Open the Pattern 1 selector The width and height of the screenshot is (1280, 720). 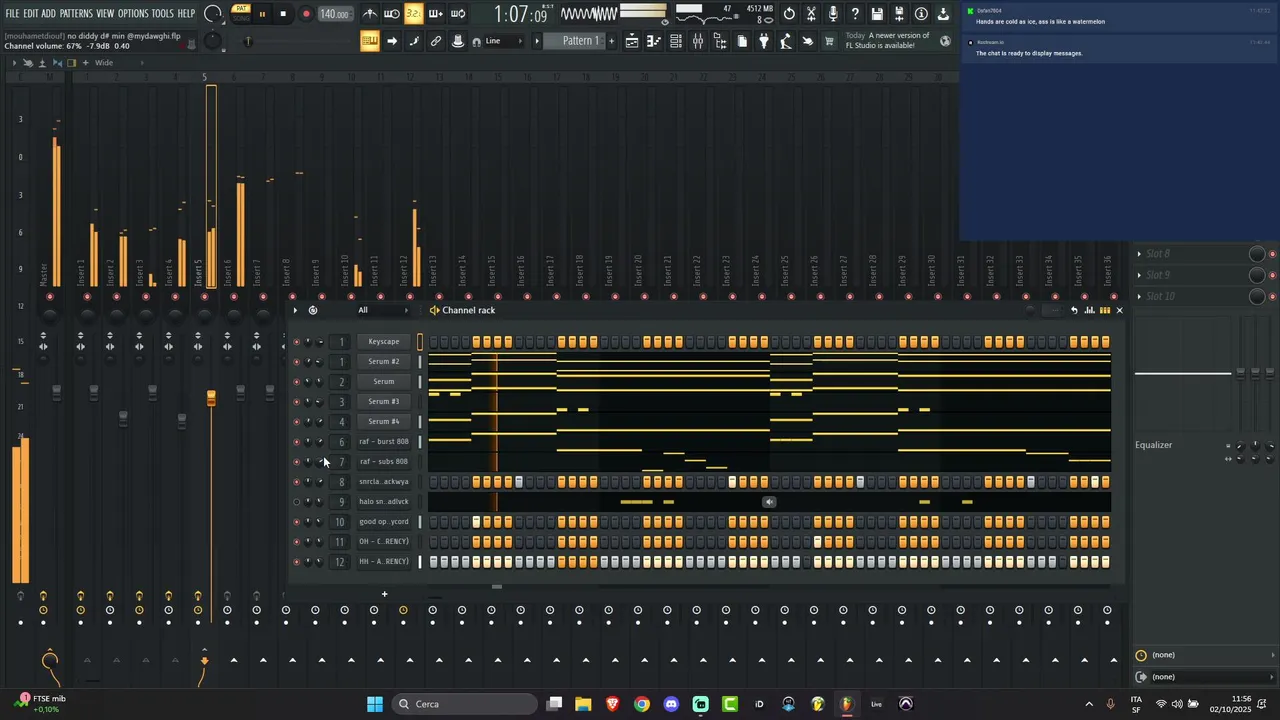[x=580, y=41]
